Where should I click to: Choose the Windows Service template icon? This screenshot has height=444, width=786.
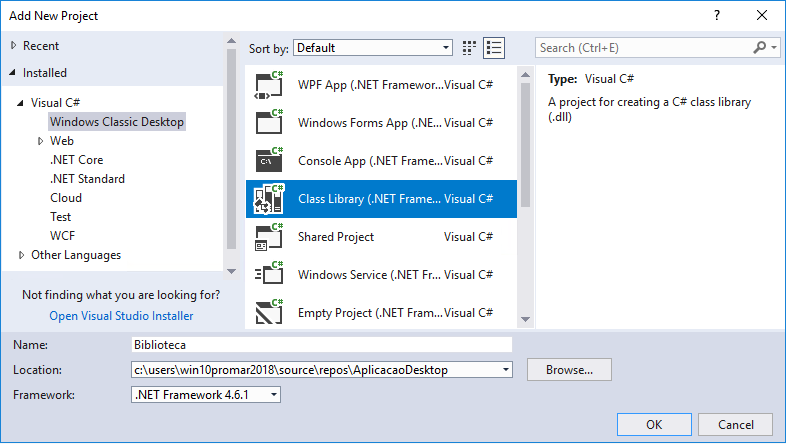[x=269, y=275]
